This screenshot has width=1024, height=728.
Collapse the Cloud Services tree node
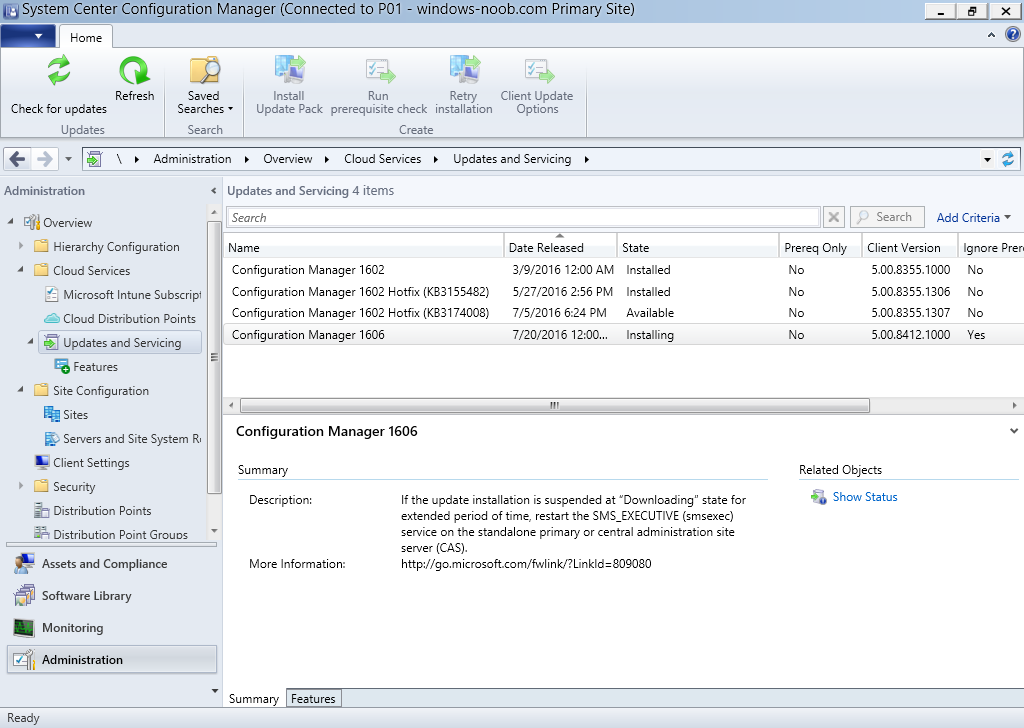[x=21, y=270]
